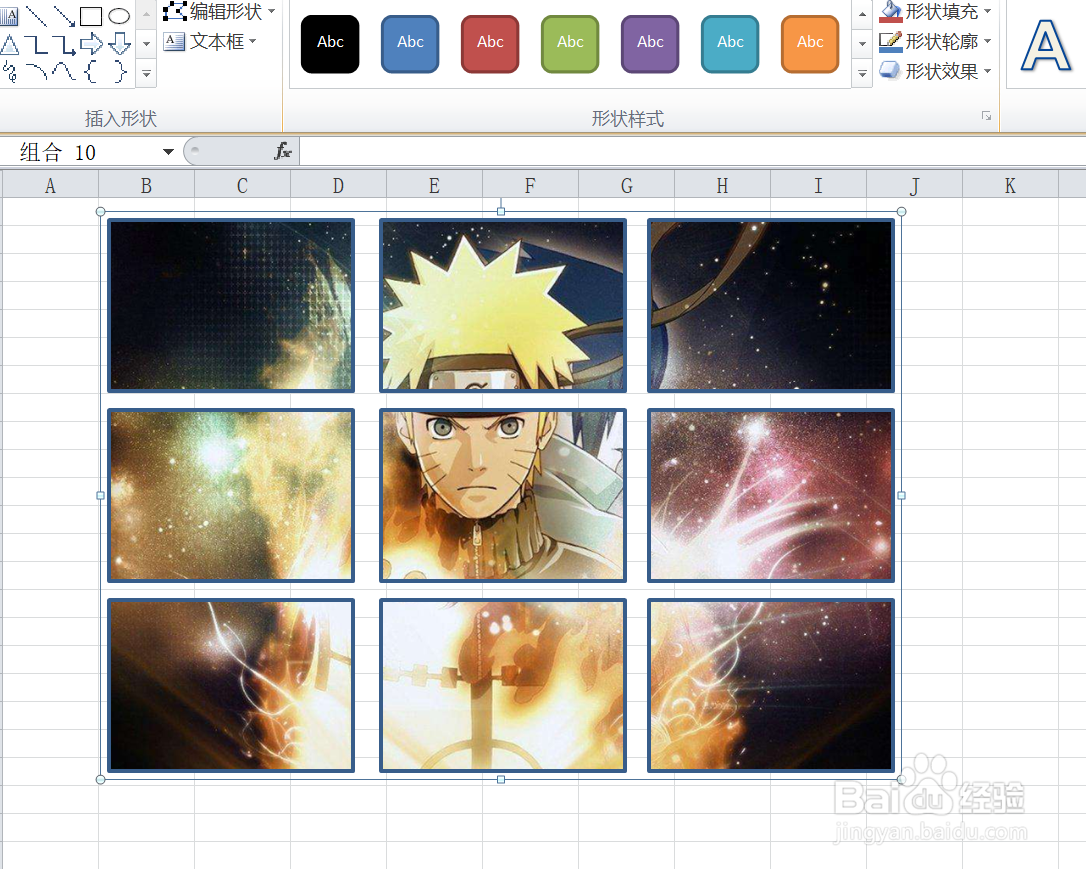
Task: Apply the black Abc shape style
Action: point(330,44)
